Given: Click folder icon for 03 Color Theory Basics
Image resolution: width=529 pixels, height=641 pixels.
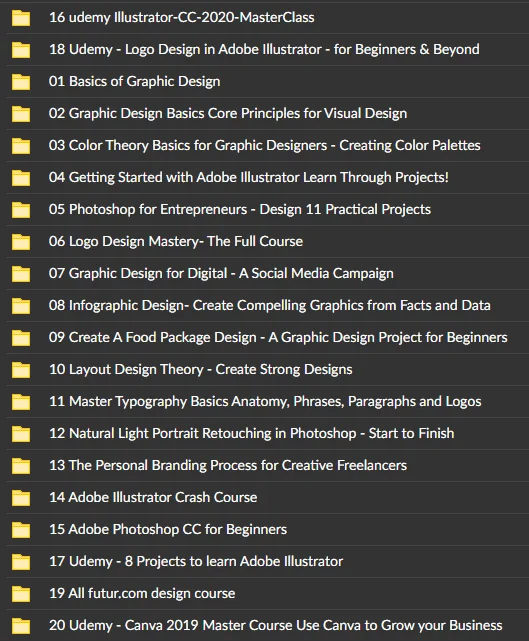Looking at the screenshot, I should (x=21, y=146).
